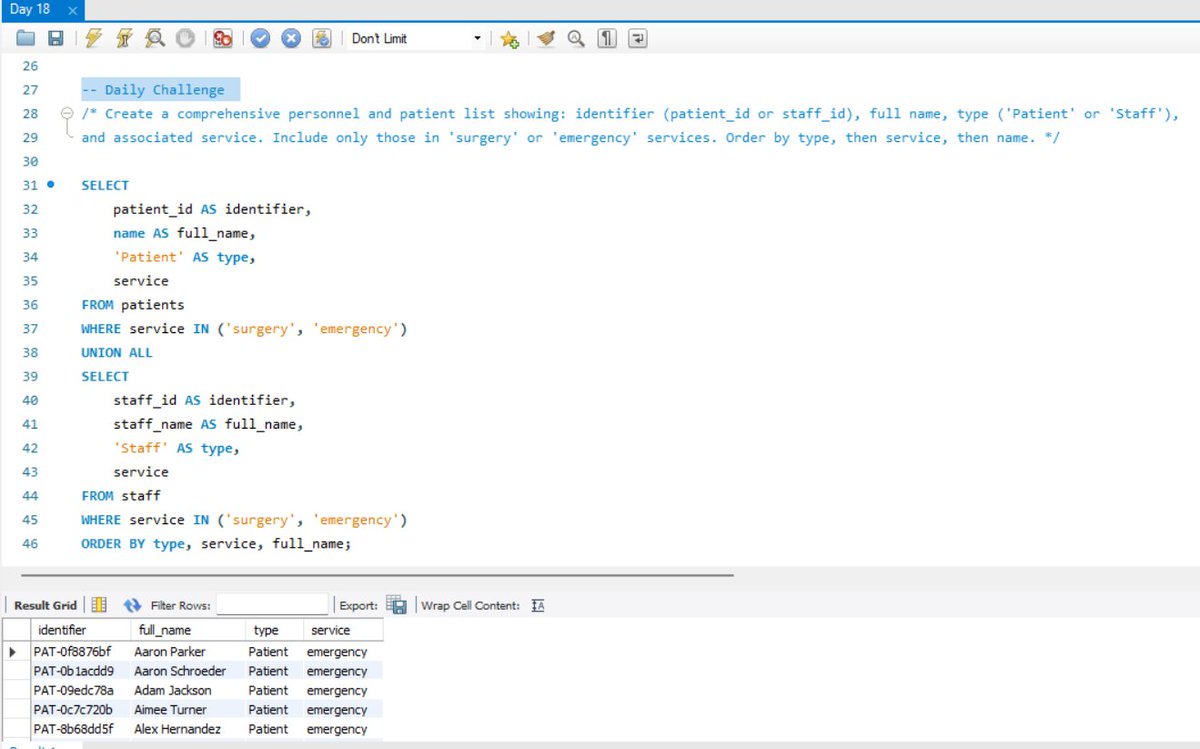Select cell PAT-09edc78a
Image resolution: width=1200 pixels, height=749 pixels.
79,690
